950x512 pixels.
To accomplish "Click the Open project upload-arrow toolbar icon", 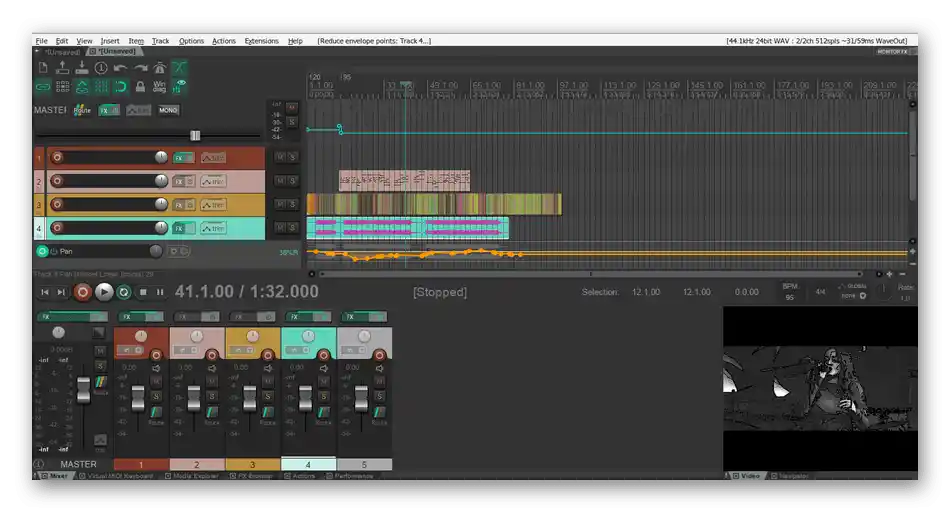I will [x=62, y=68].
